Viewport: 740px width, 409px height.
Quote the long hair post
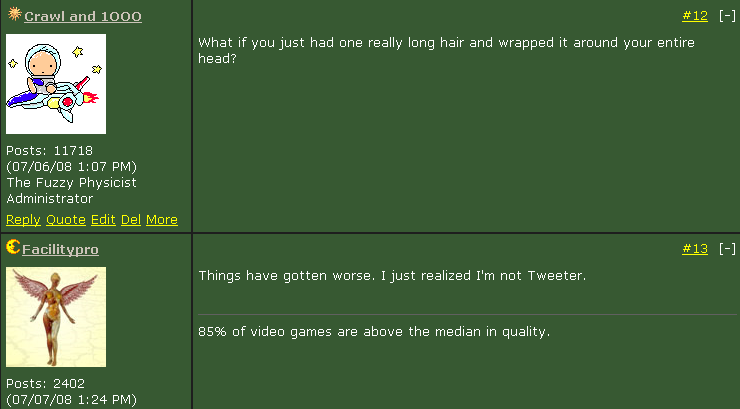pyautogui.click(x=66, y=220)
